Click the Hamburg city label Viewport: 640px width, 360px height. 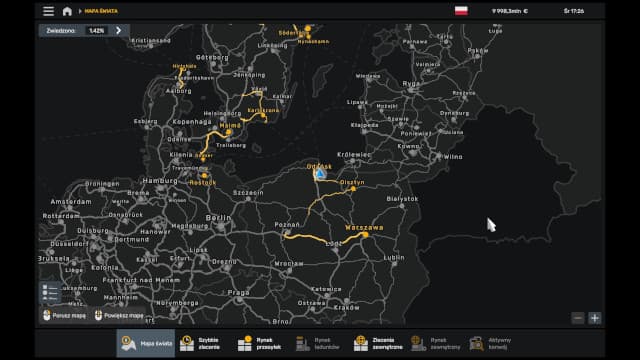[160, 180]
